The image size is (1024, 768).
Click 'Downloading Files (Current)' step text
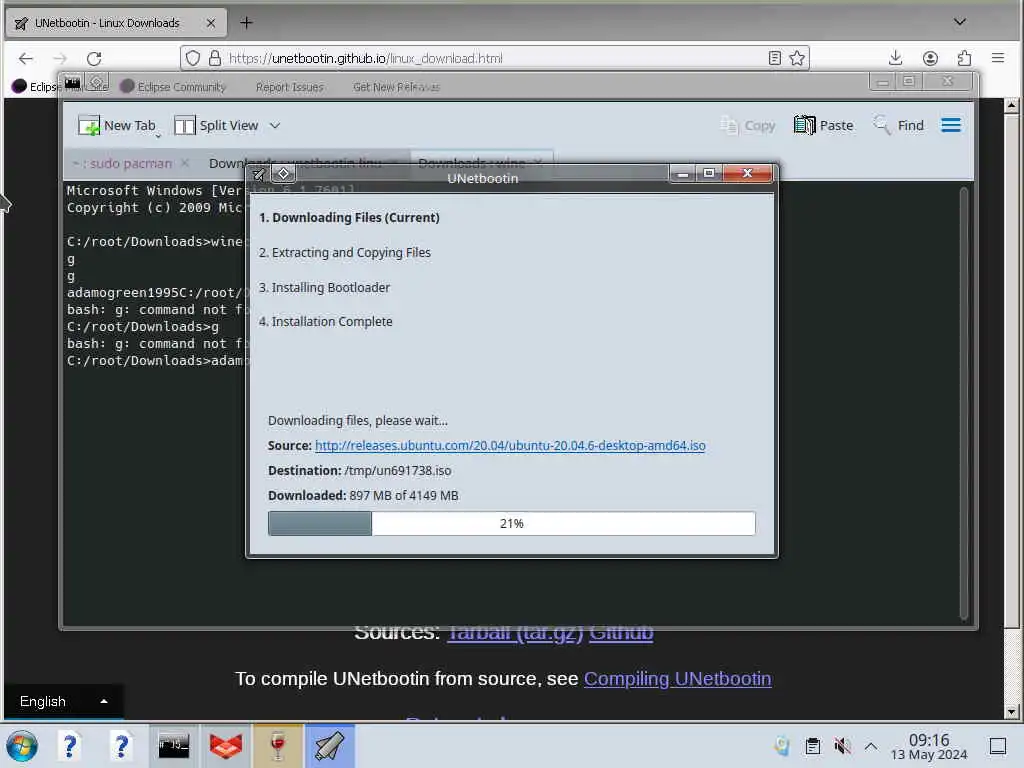(x=356, y=217)
